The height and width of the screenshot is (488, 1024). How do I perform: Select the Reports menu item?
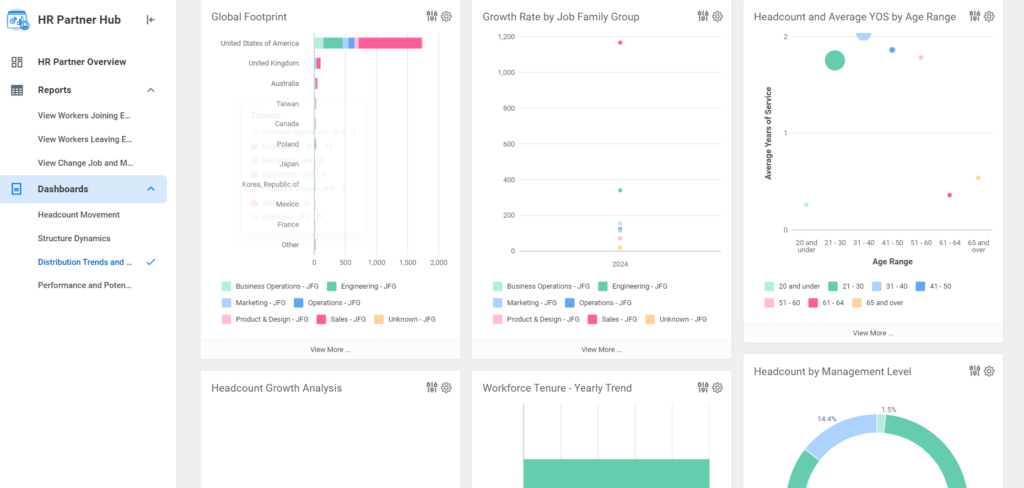[x=55, y=90]
